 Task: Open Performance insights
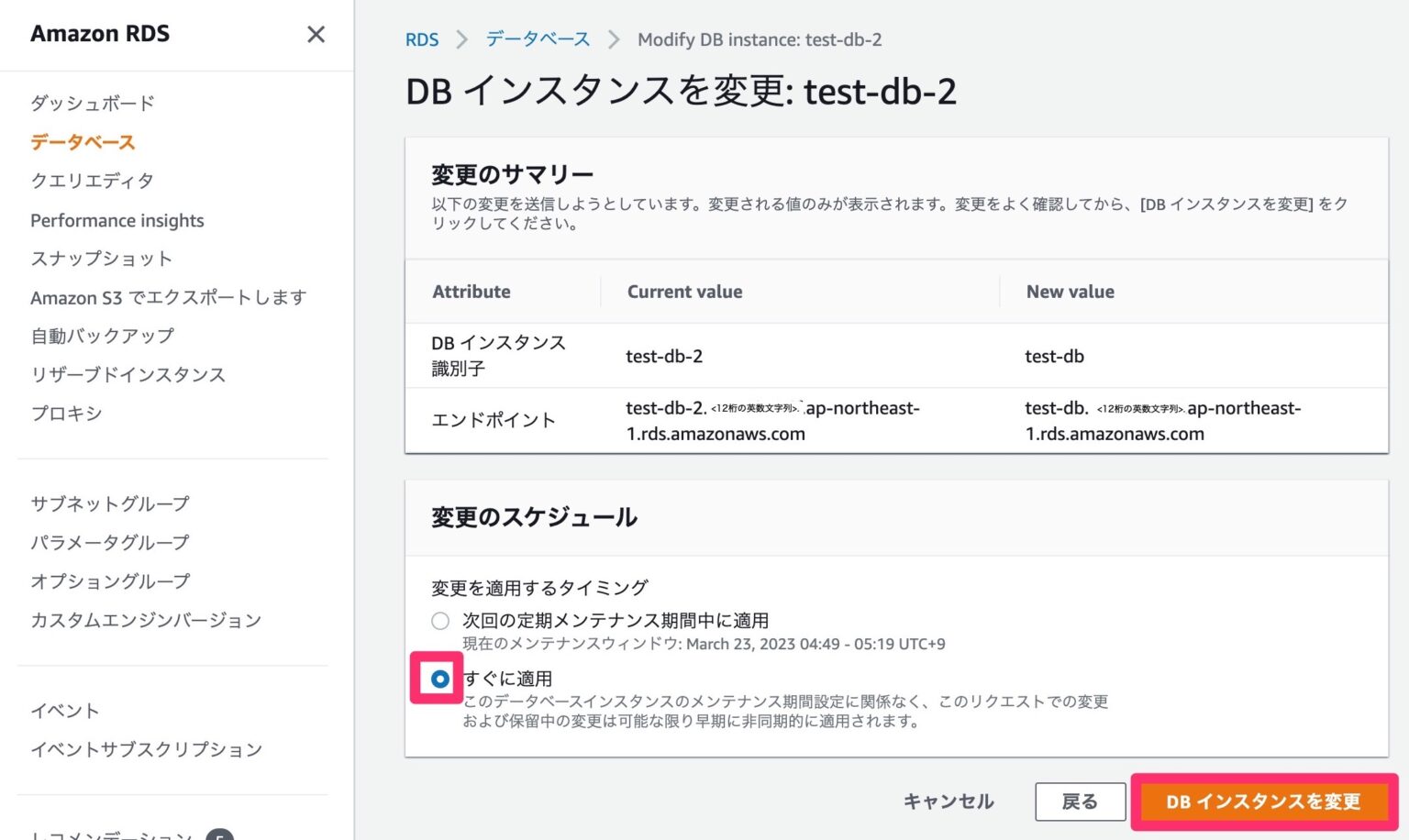116,220
